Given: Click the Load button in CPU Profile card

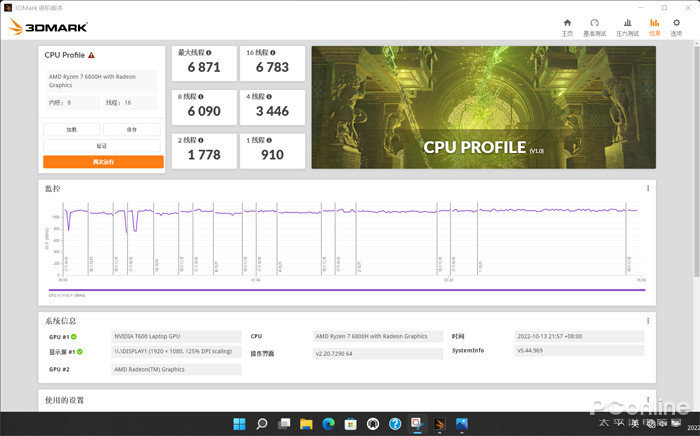Looking at the screenshot, I should tap(71, 129).
